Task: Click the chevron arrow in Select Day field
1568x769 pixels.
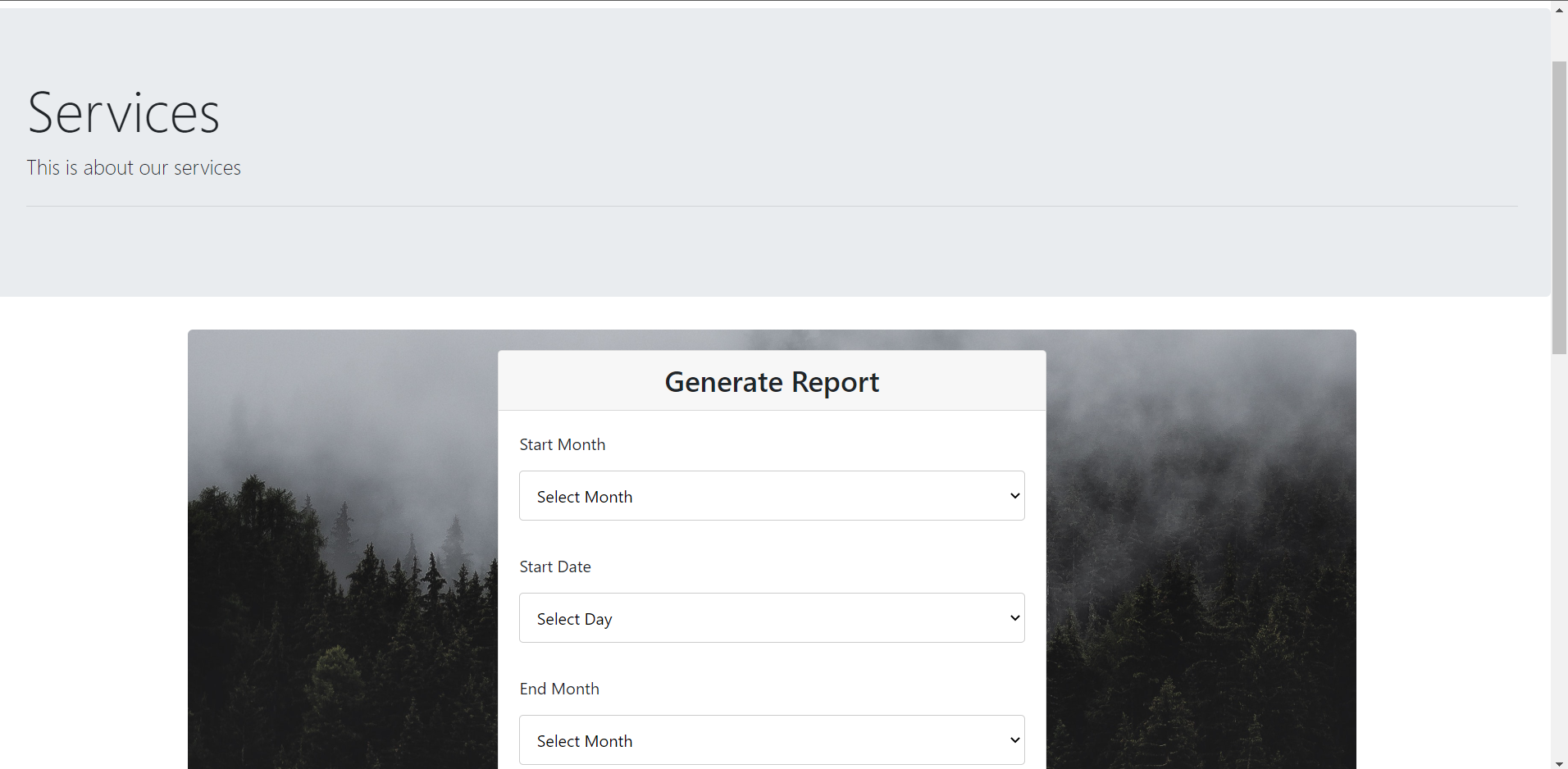Action: click(1014, 618)
